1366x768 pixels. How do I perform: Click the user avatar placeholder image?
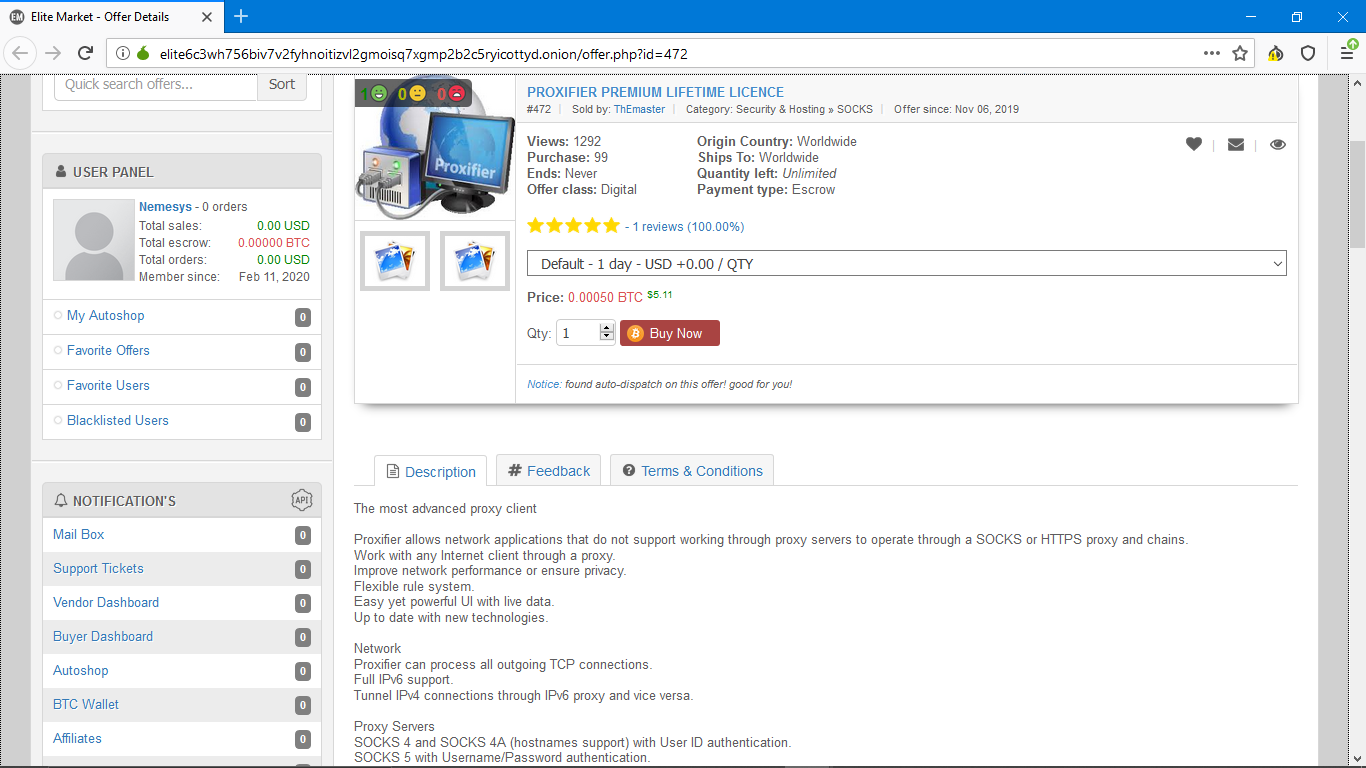pos(94,240)
